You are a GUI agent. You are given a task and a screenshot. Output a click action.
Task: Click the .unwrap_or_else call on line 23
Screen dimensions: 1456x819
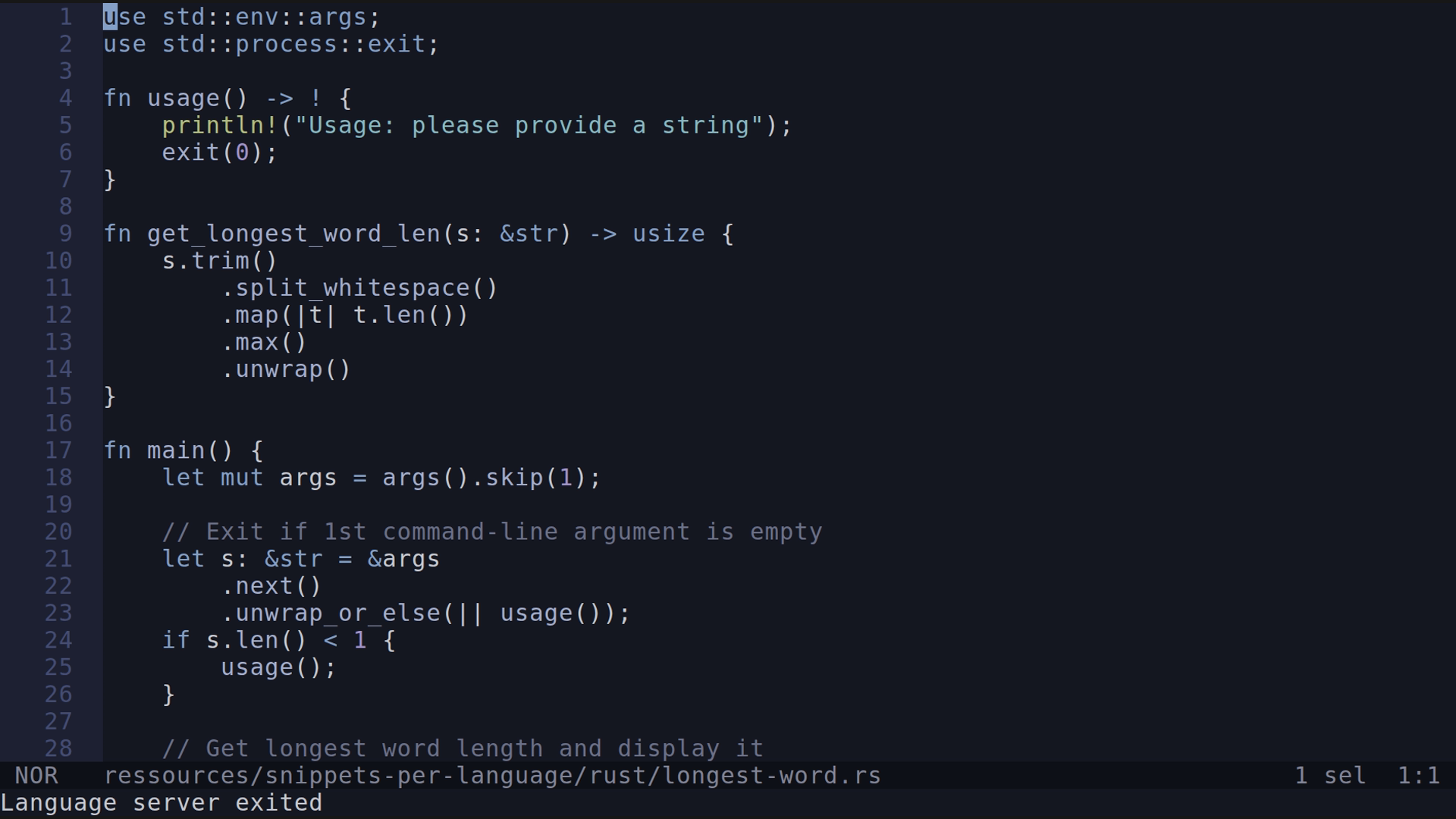(337, 613)
